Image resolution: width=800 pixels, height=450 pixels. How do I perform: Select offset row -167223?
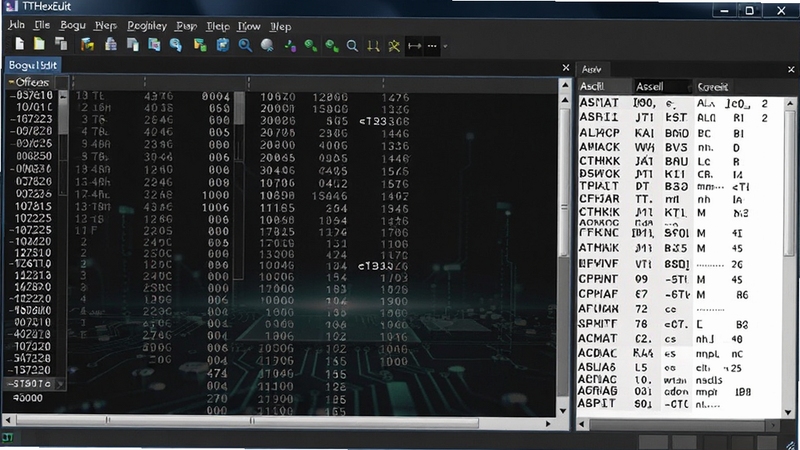point(31,119)
